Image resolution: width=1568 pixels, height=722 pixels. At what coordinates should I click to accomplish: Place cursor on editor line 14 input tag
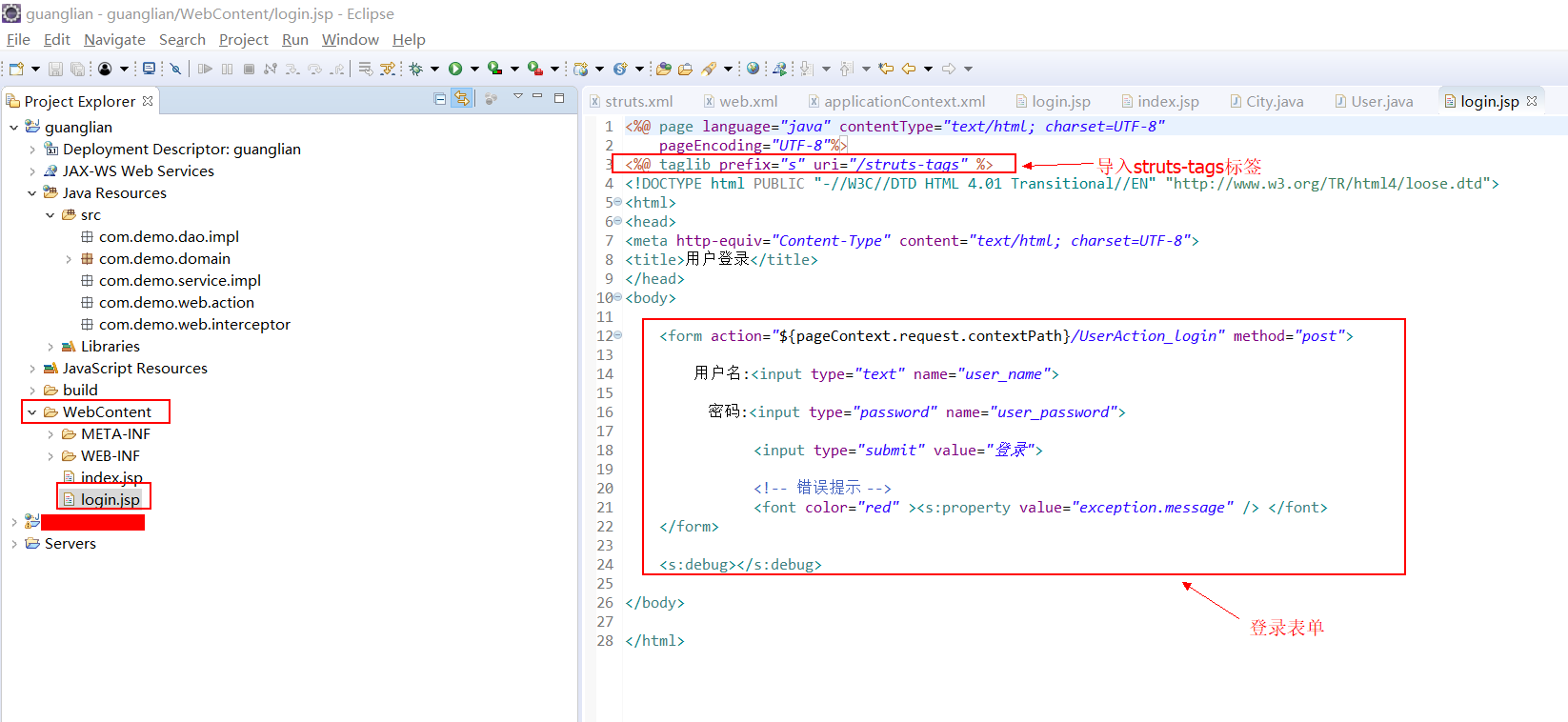pyautogui.click(x=904, y=374)
